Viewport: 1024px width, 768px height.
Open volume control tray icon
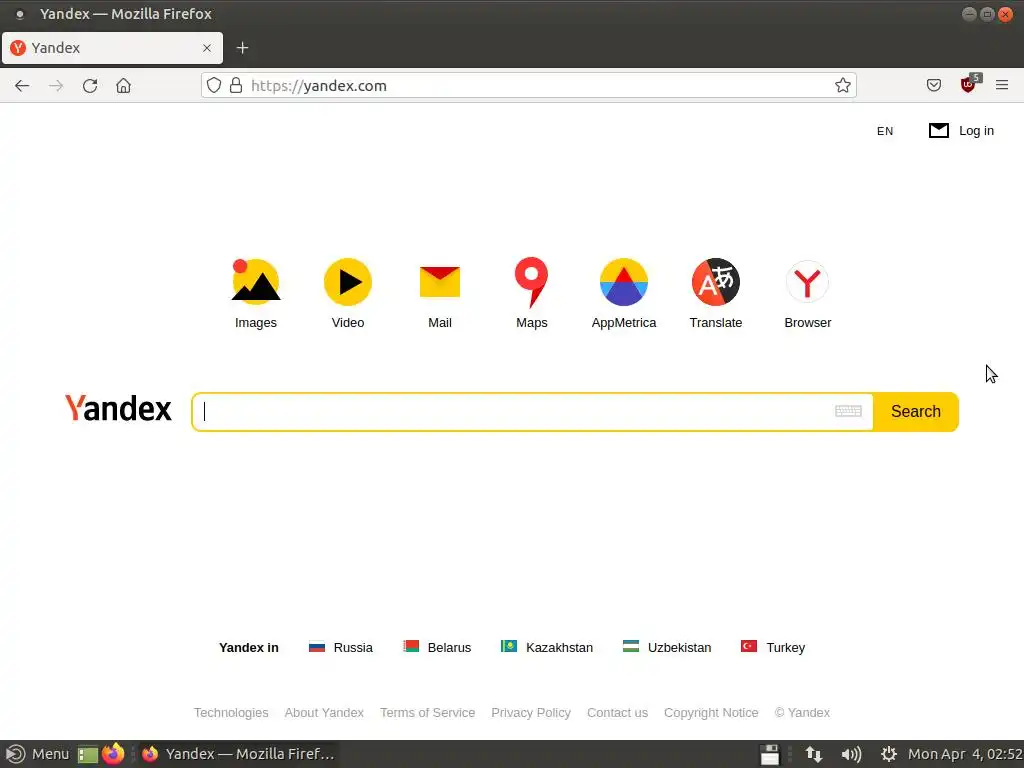pyautogui.click(x=851, y=754)
